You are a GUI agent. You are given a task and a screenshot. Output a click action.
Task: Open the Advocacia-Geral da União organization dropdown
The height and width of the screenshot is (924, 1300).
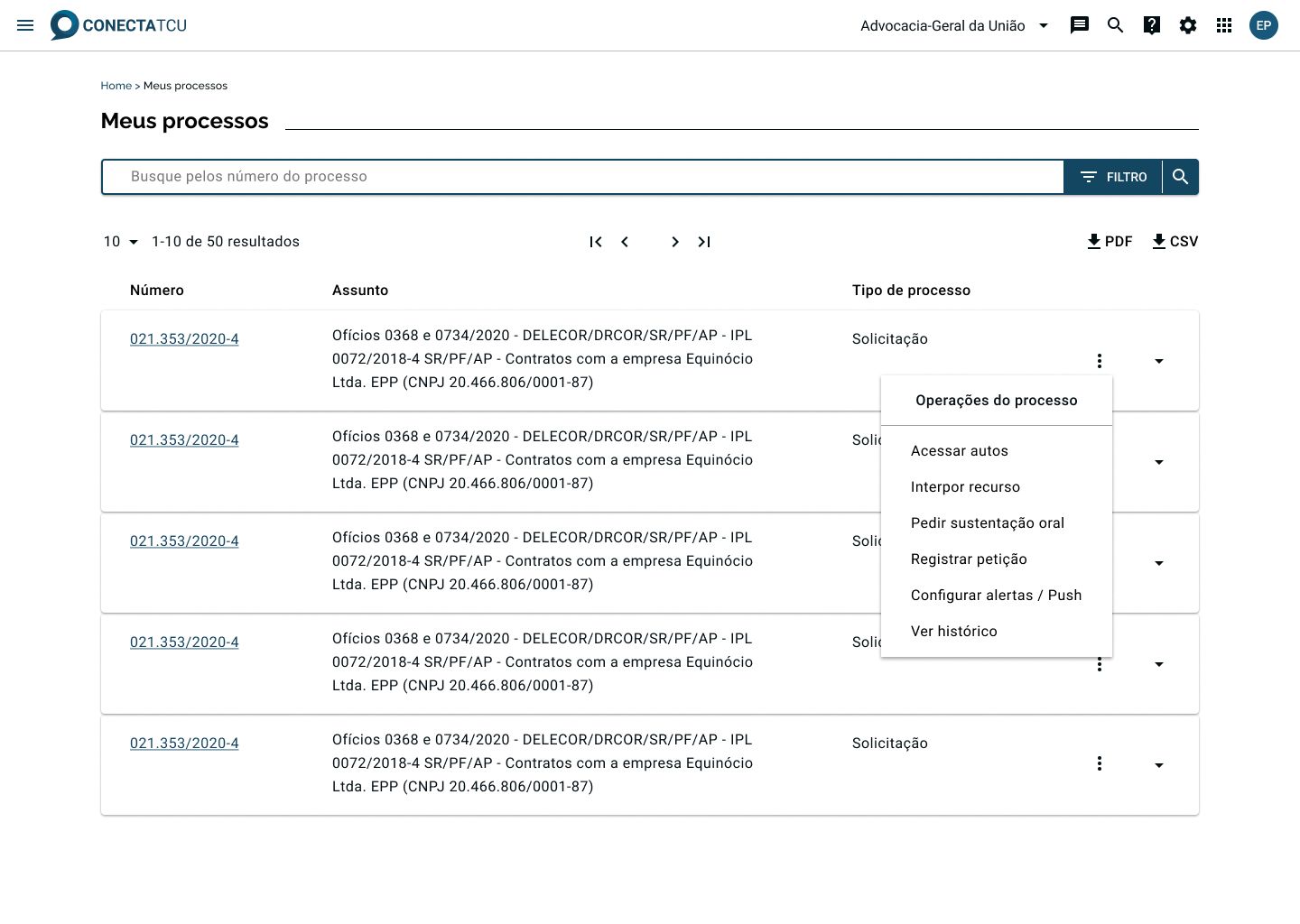(x=954, y=25)
